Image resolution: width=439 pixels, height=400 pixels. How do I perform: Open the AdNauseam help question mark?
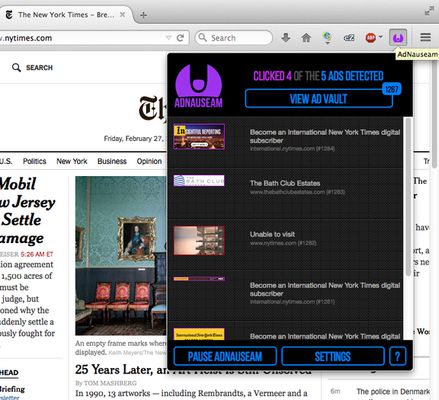pos(397,356)
